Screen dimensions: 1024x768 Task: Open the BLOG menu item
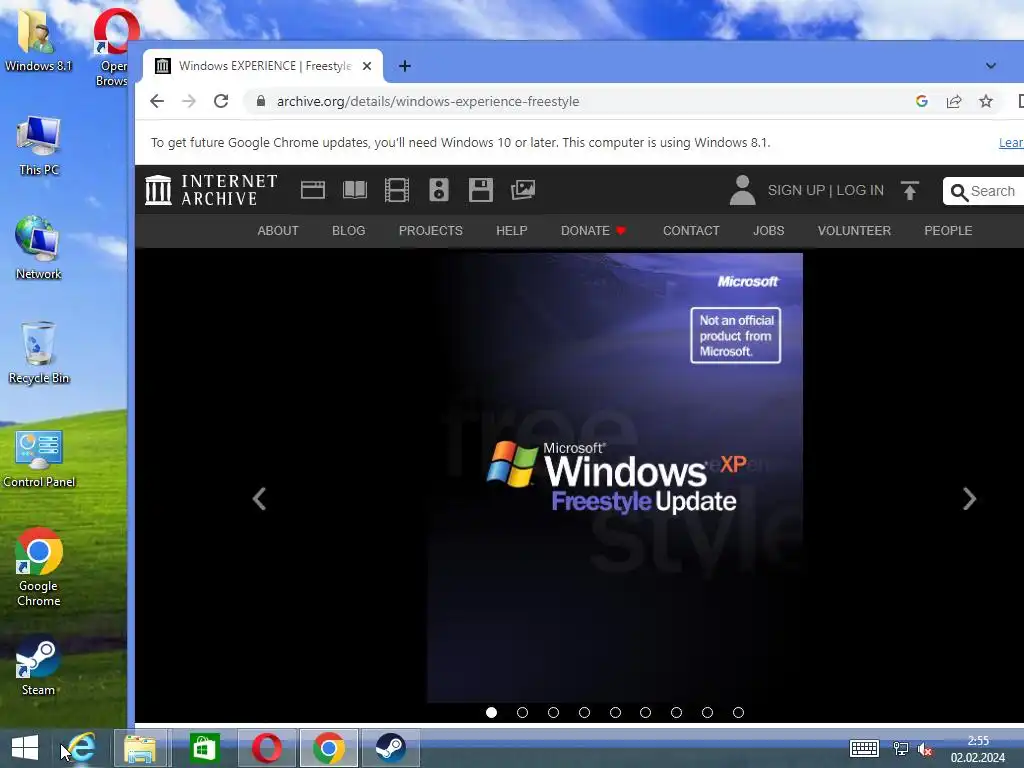point(348,231)
